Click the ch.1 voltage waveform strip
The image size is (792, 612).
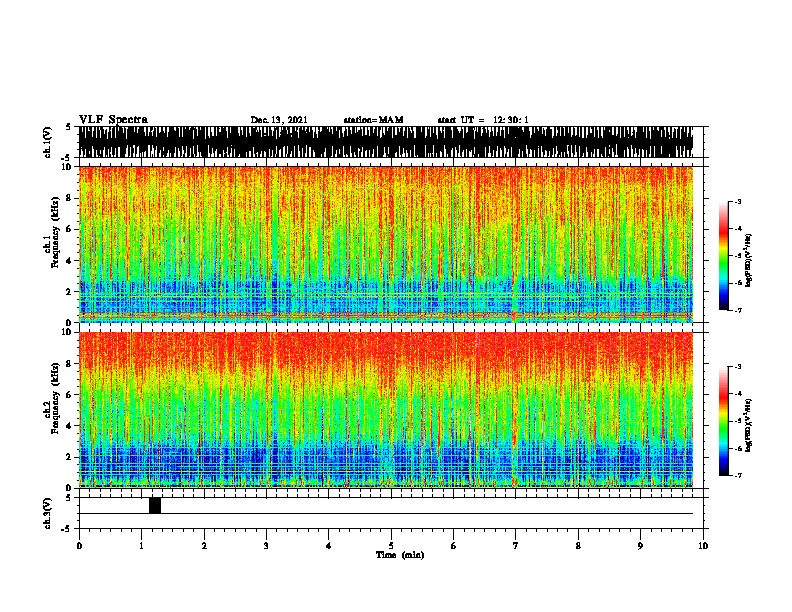click(x=386, y=142)
